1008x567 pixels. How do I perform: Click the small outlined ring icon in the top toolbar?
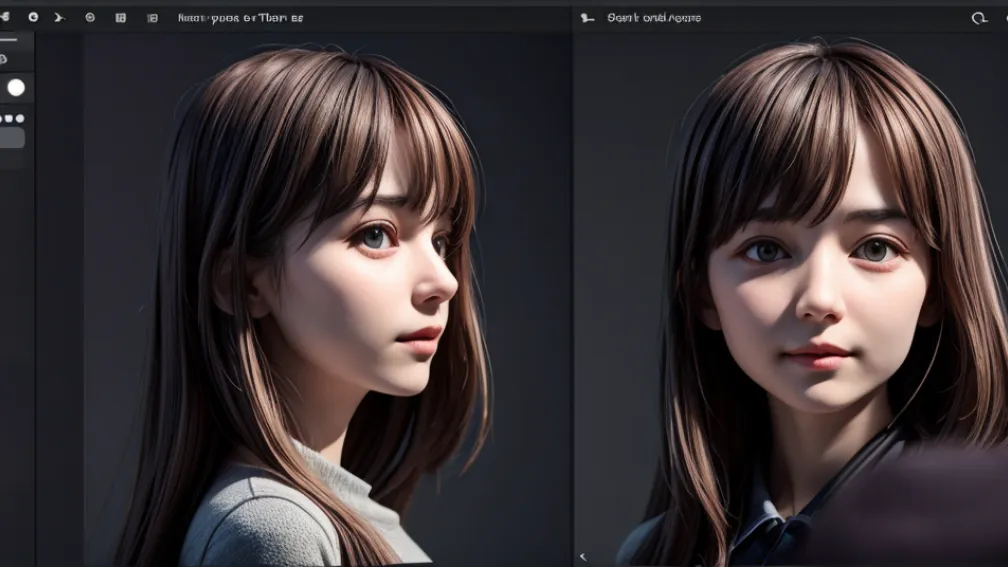tap(90, 17)
